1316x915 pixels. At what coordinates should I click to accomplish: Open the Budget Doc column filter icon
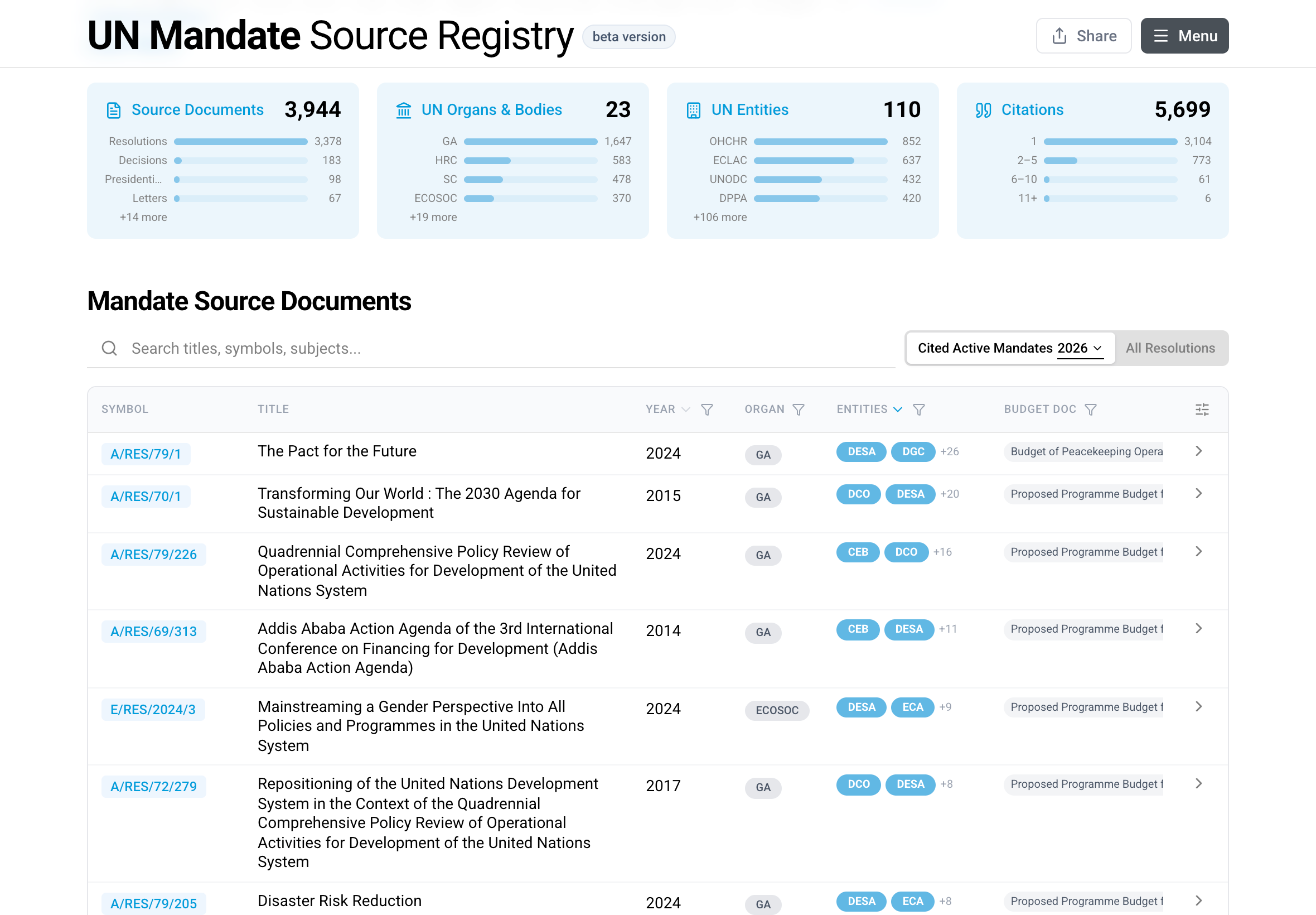click(x=1091, y=410)
